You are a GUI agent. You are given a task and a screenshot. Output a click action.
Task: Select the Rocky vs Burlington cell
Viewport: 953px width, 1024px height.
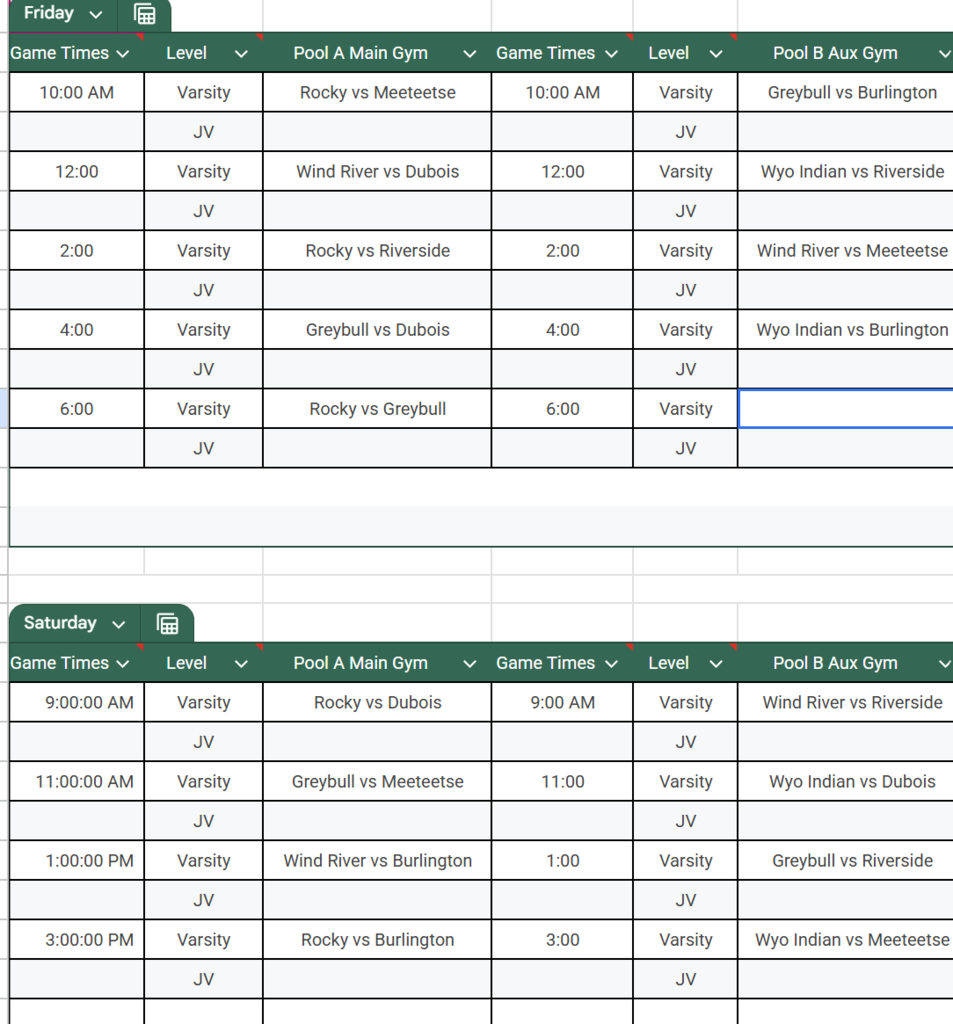click(377, 939)
